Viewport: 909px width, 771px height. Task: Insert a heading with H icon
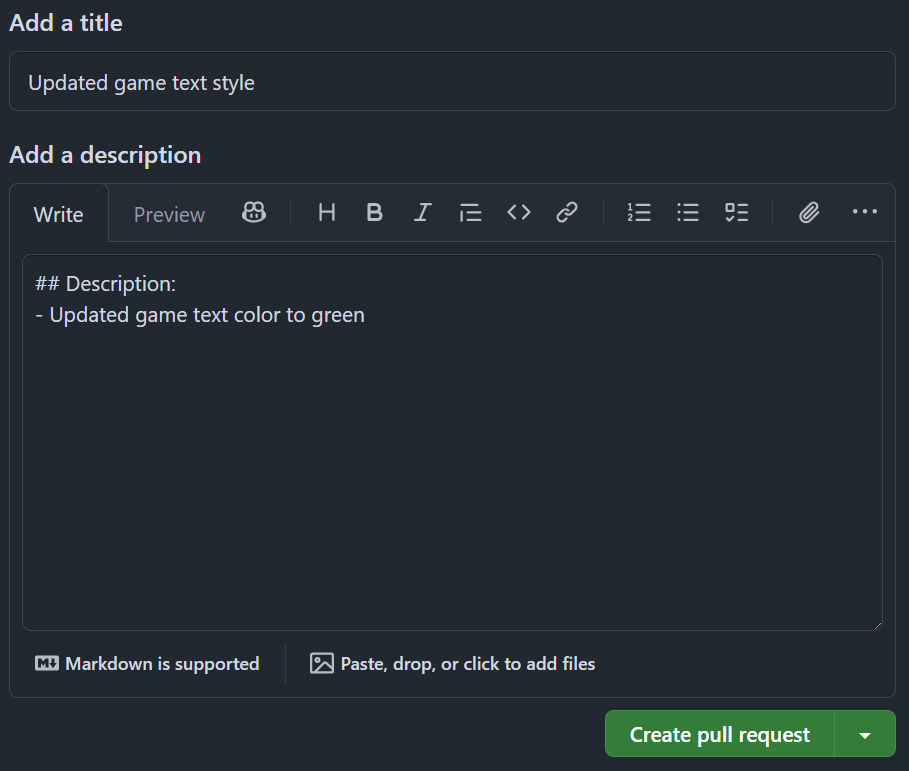[x=327, y=213]
